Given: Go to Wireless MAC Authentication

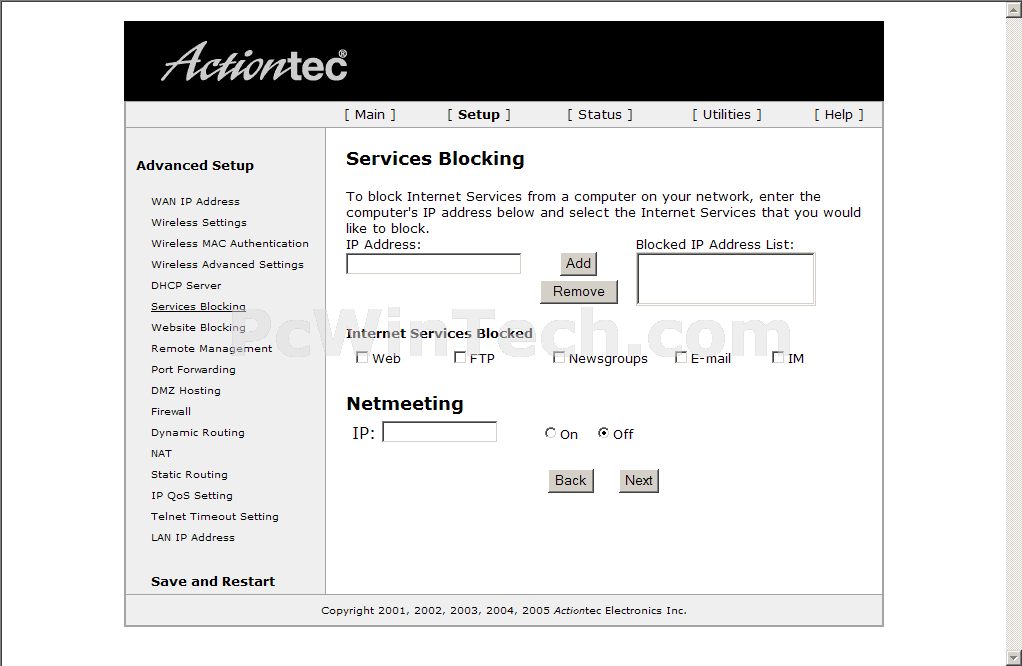Looking at the screenshot, I should pyautogui.click(x=230, y=243).
